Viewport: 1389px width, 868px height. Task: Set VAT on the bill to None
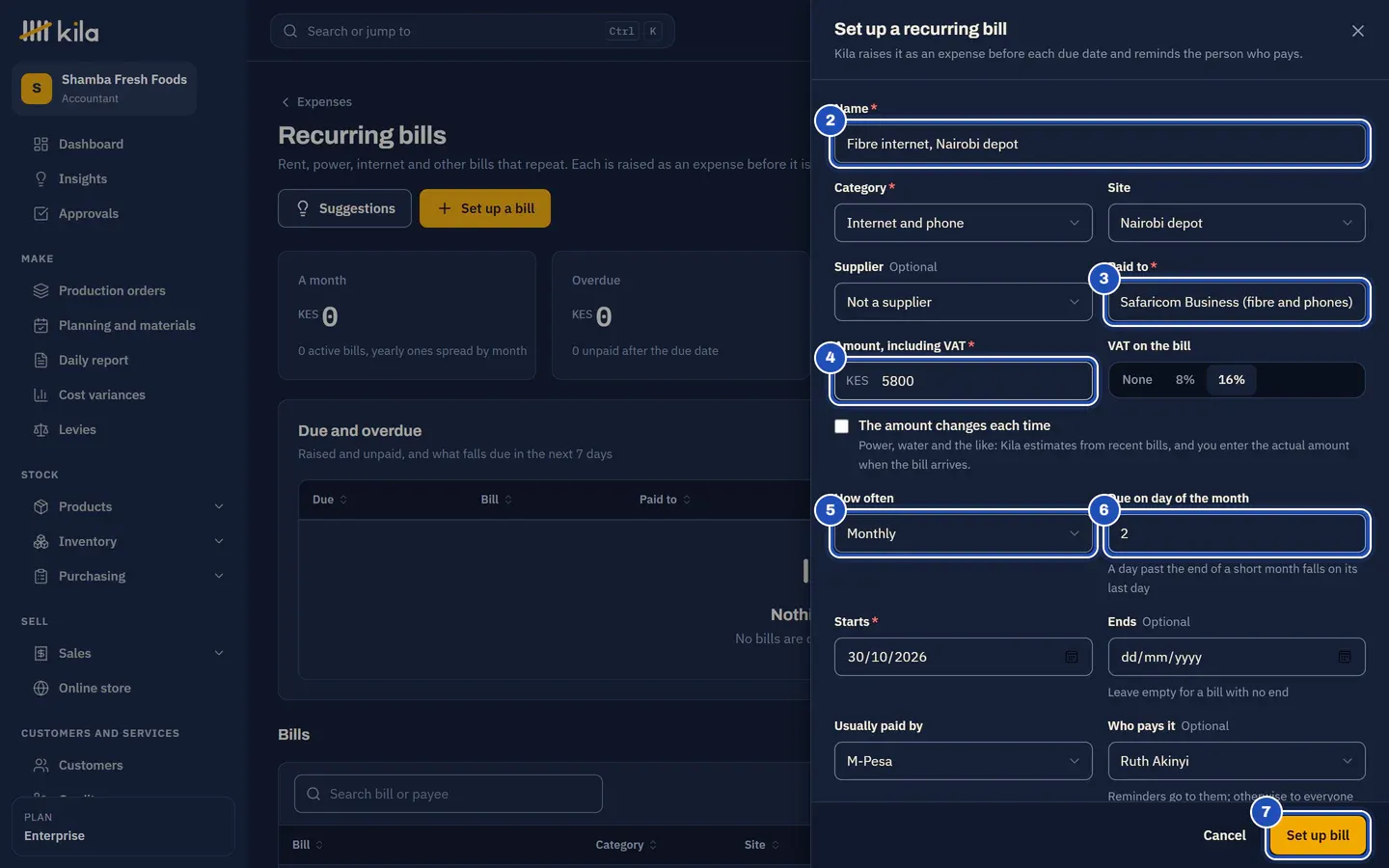pyautogui.click(x=1137, y=380)
